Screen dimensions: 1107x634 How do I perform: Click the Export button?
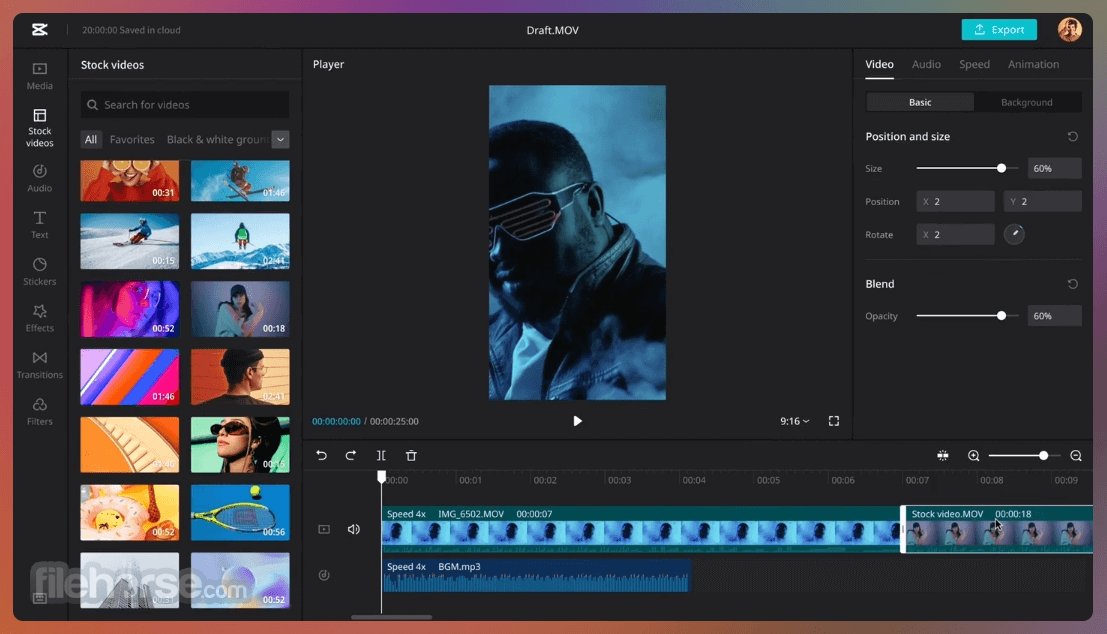tap(999, 30)
